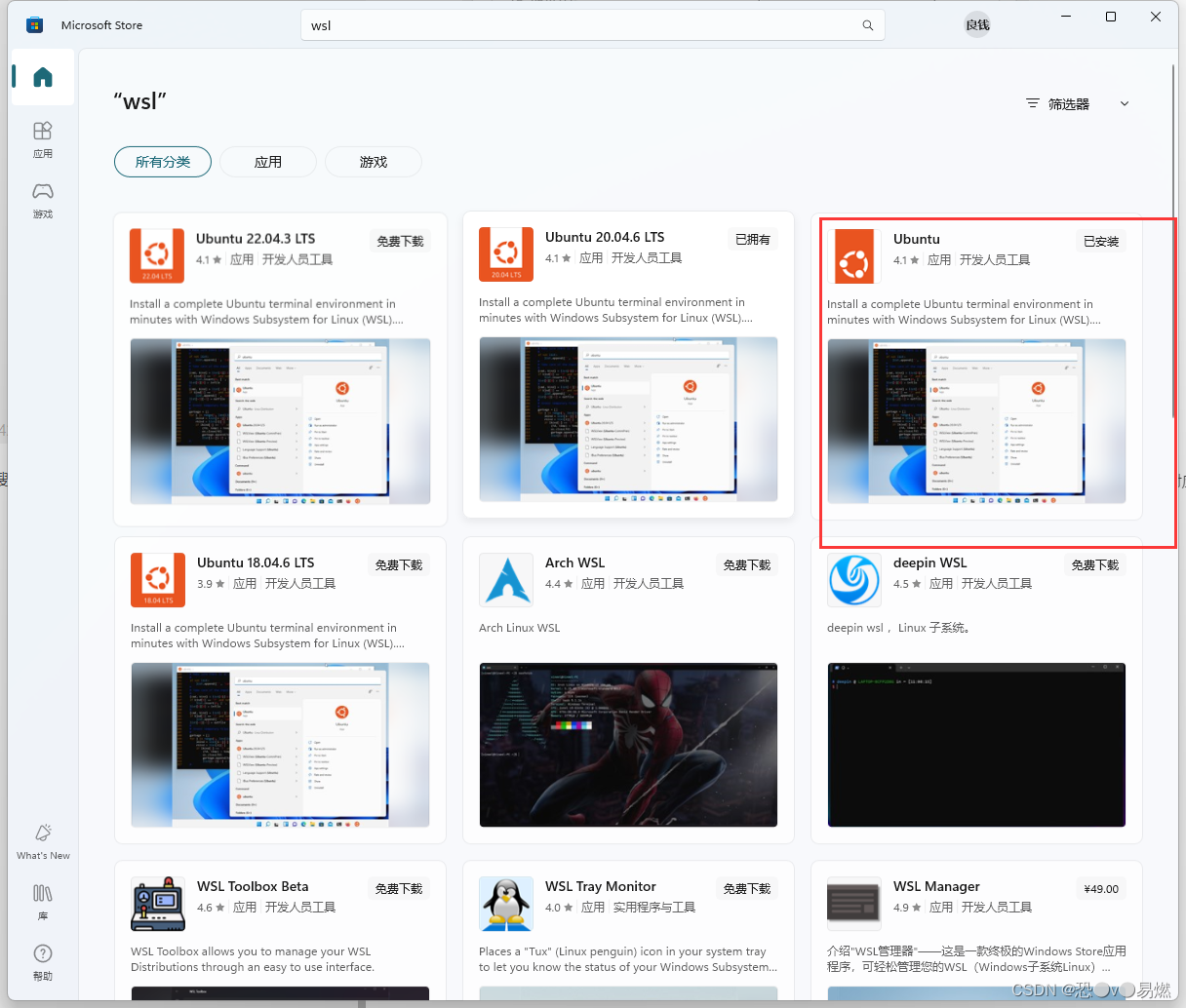Click the deepin WSL app icon
Screen dimensions: 1186x1008
pos(854,580)
